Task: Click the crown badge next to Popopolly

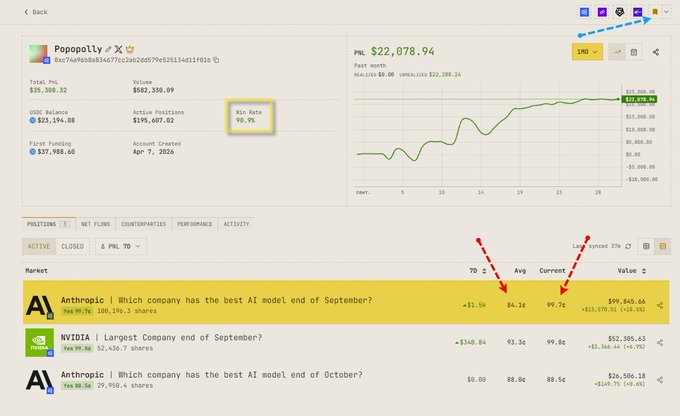Action: point(130,49)
